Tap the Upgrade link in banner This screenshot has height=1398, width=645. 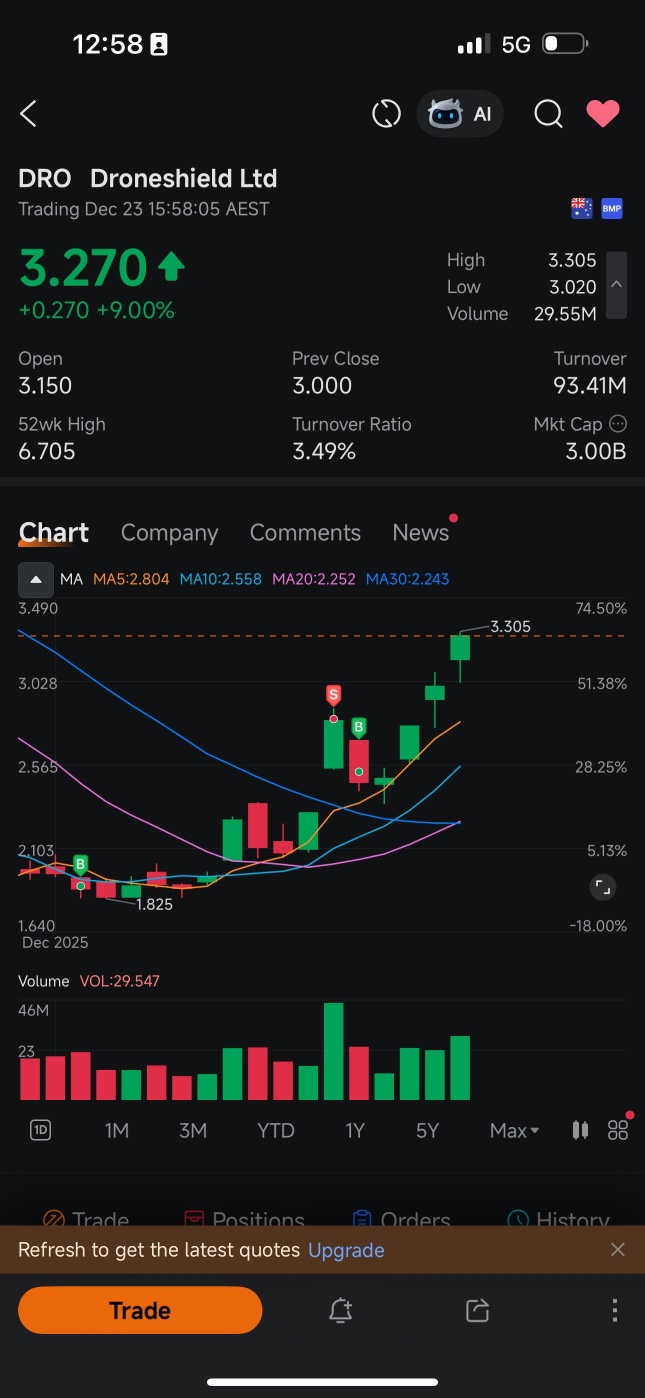346,1250
